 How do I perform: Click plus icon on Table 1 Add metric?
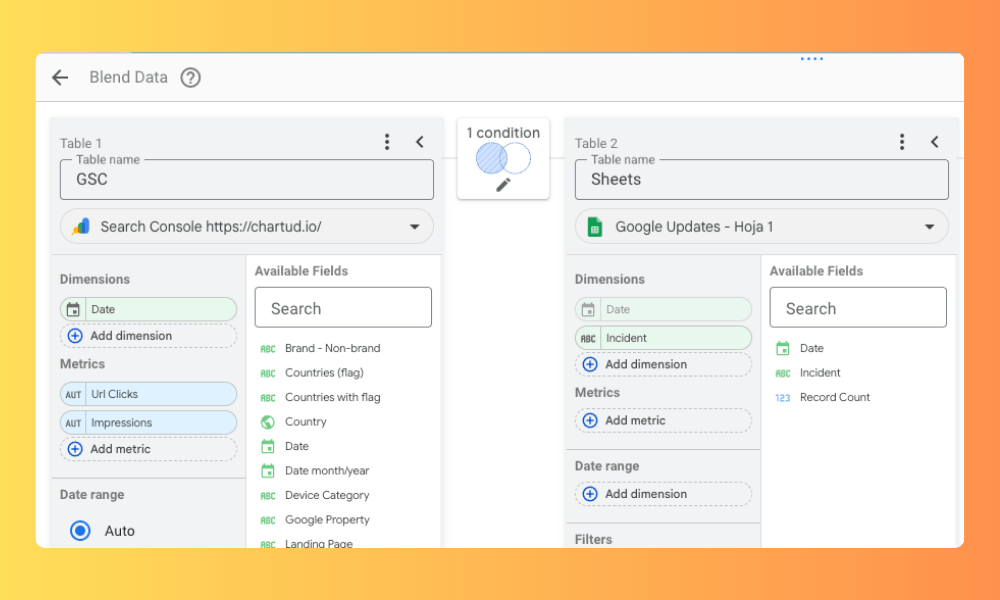pyautogui.click(x=75, y=449)
